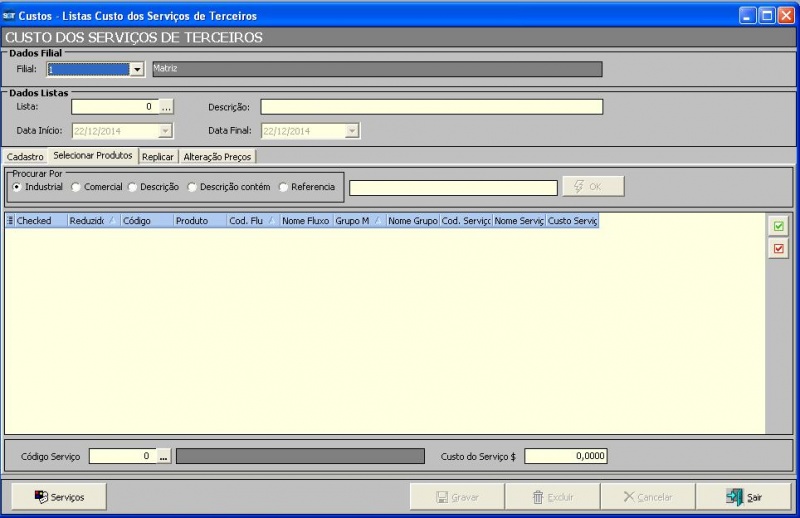Open the Alteração Preços tab
The image size is (800, 518).
(217, 157)
